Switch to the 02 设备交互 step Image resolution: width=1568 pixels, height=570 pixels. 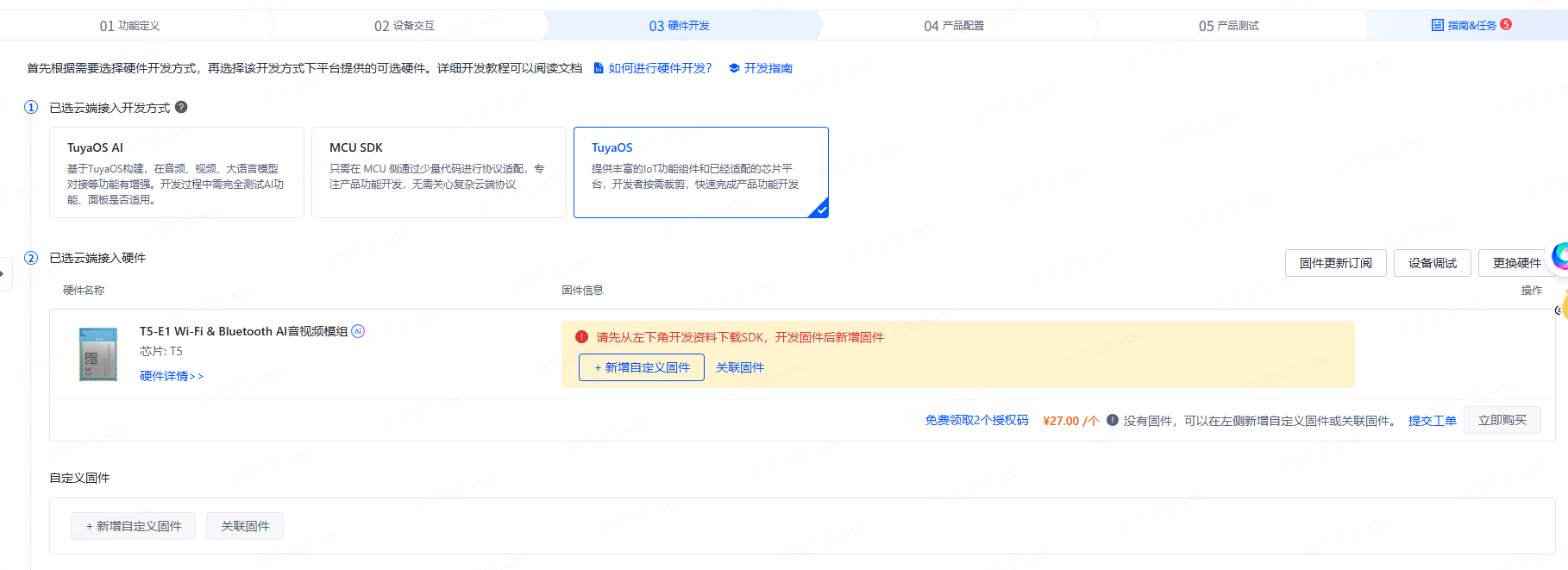(404, 26)
